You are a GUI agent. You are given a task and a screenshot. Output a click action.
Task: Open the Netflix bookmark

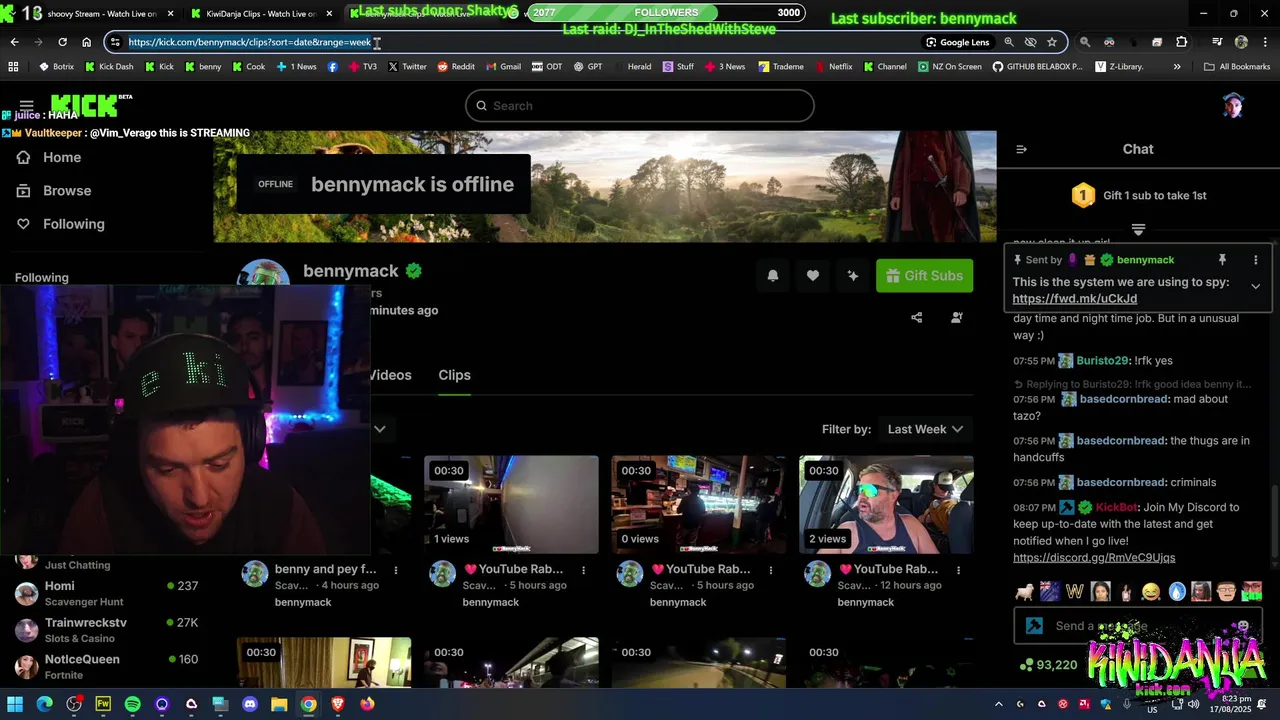click(x=833, y=67)
